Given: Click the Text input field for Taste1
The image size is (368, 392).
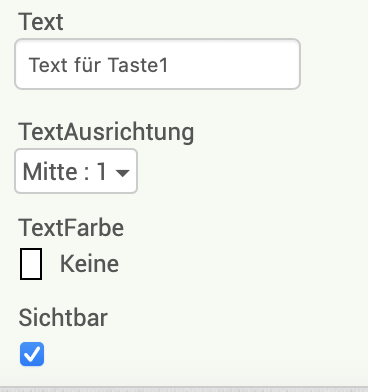Looking at the screenshot, I should pos(158,64).
